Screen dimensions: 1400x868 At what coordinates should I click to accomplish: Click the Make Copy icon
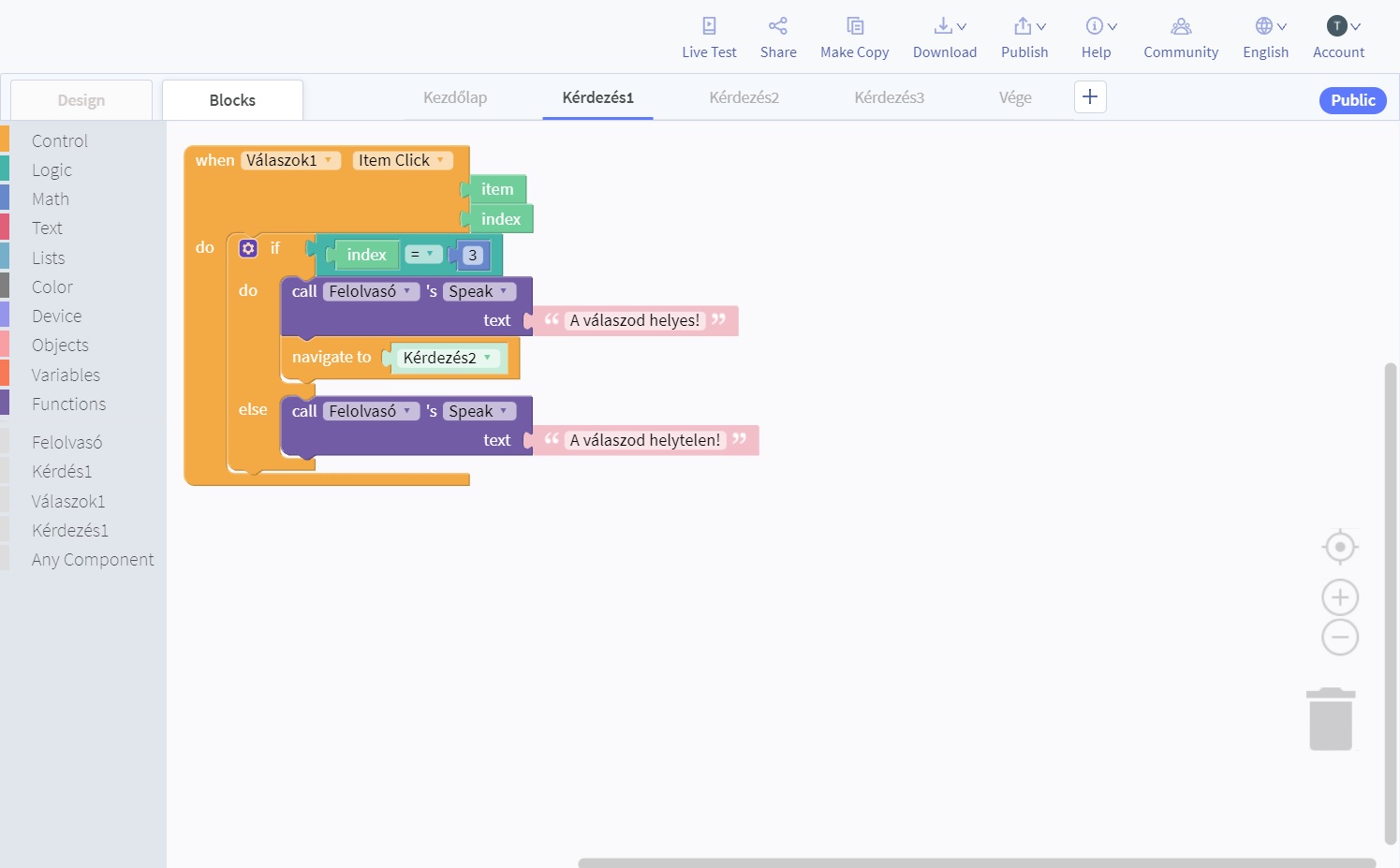[854, 26]
